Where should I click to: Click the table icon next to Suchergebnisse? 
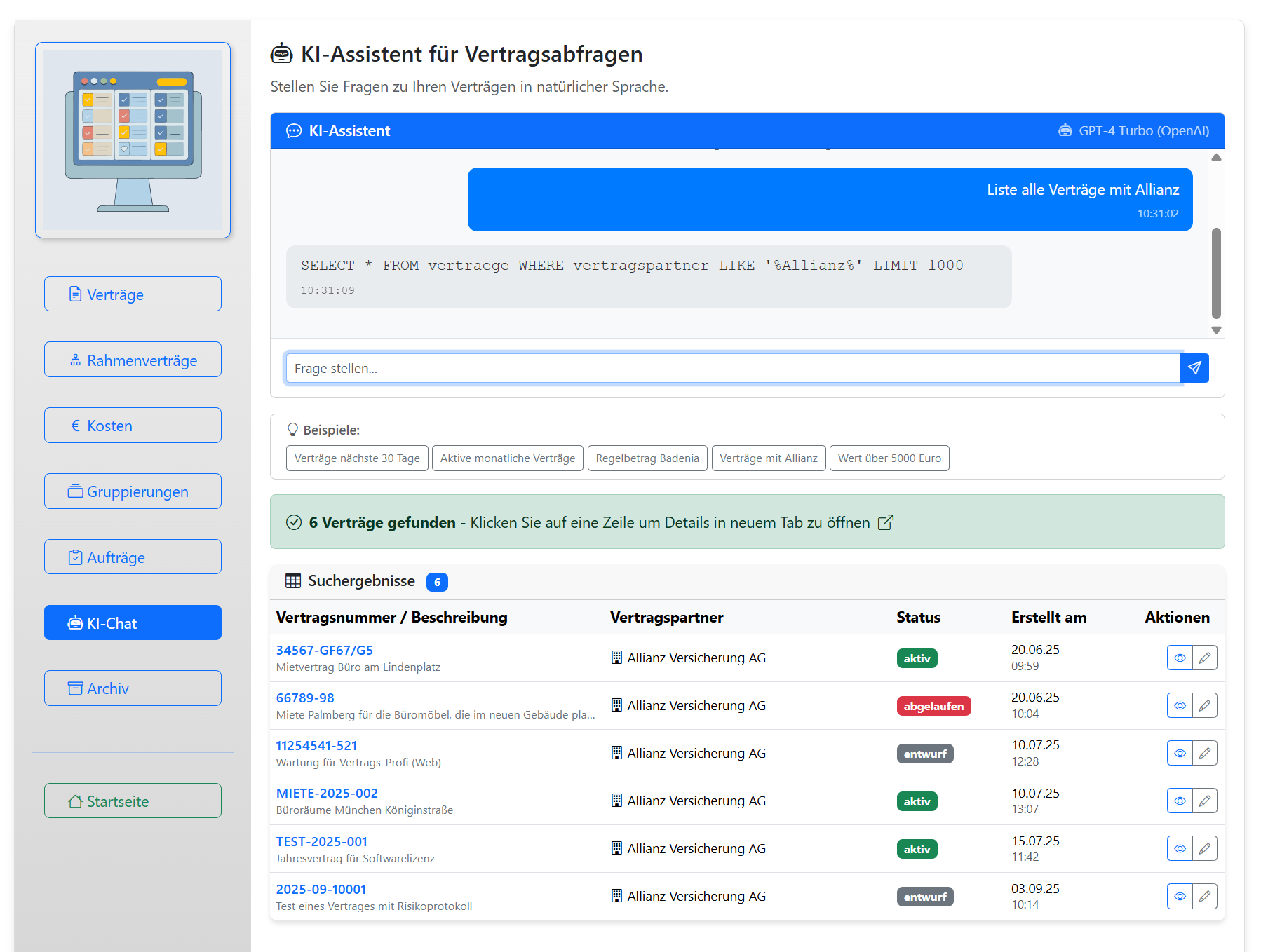[292, 581]
